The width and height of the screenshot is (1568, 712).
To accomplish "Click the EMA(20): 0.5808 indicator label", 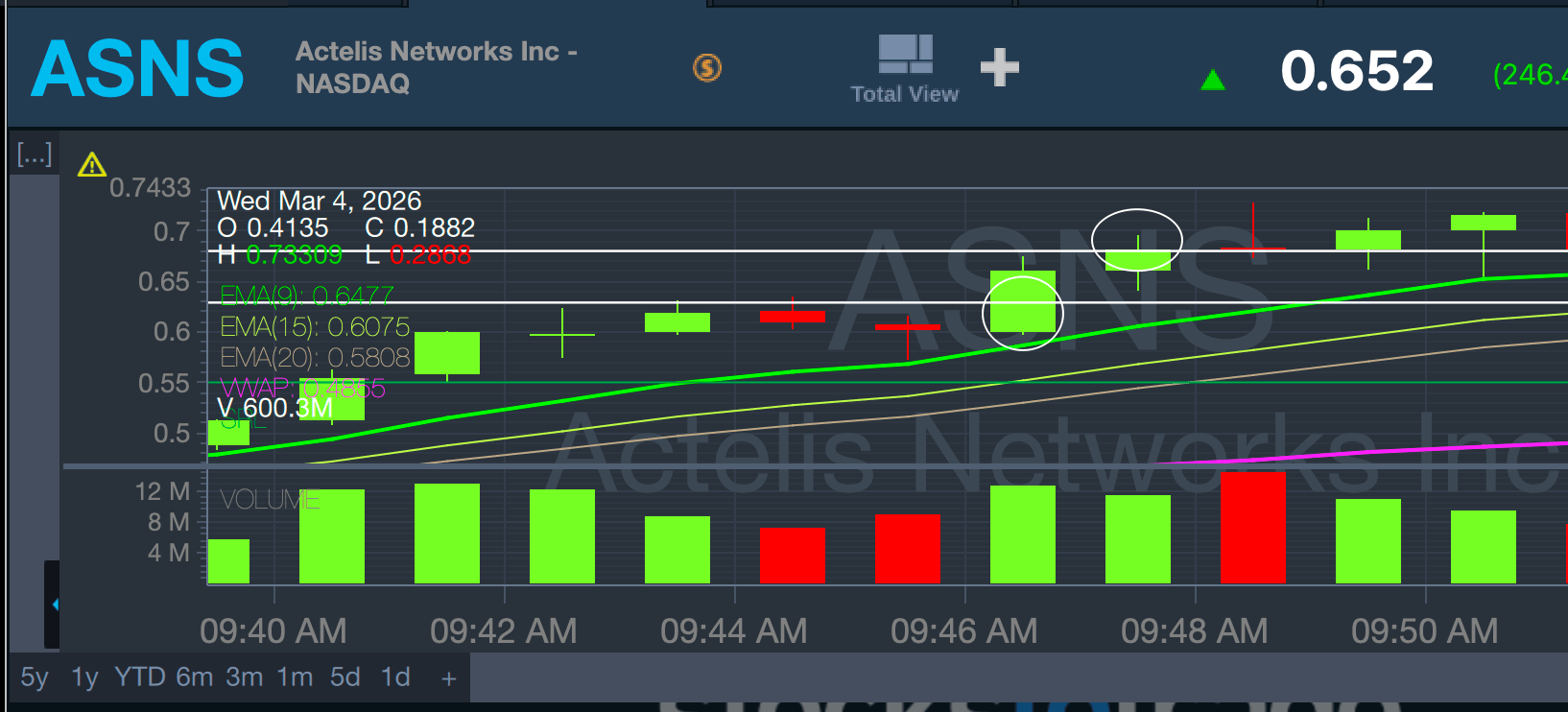I will [315, 358].
